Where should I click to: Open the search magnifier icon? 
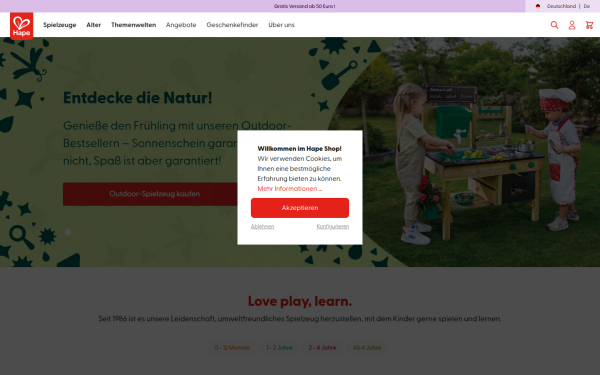554,25
